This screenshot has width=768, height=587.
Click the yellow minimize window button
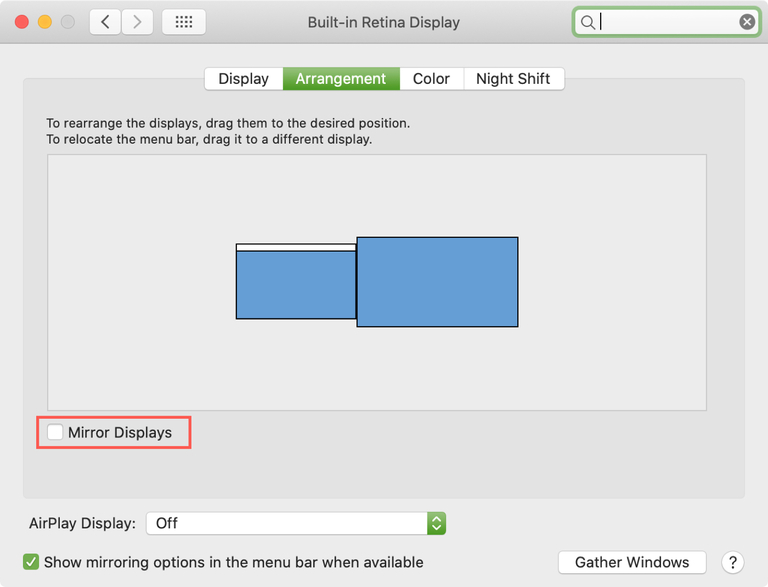click(45, 22)
